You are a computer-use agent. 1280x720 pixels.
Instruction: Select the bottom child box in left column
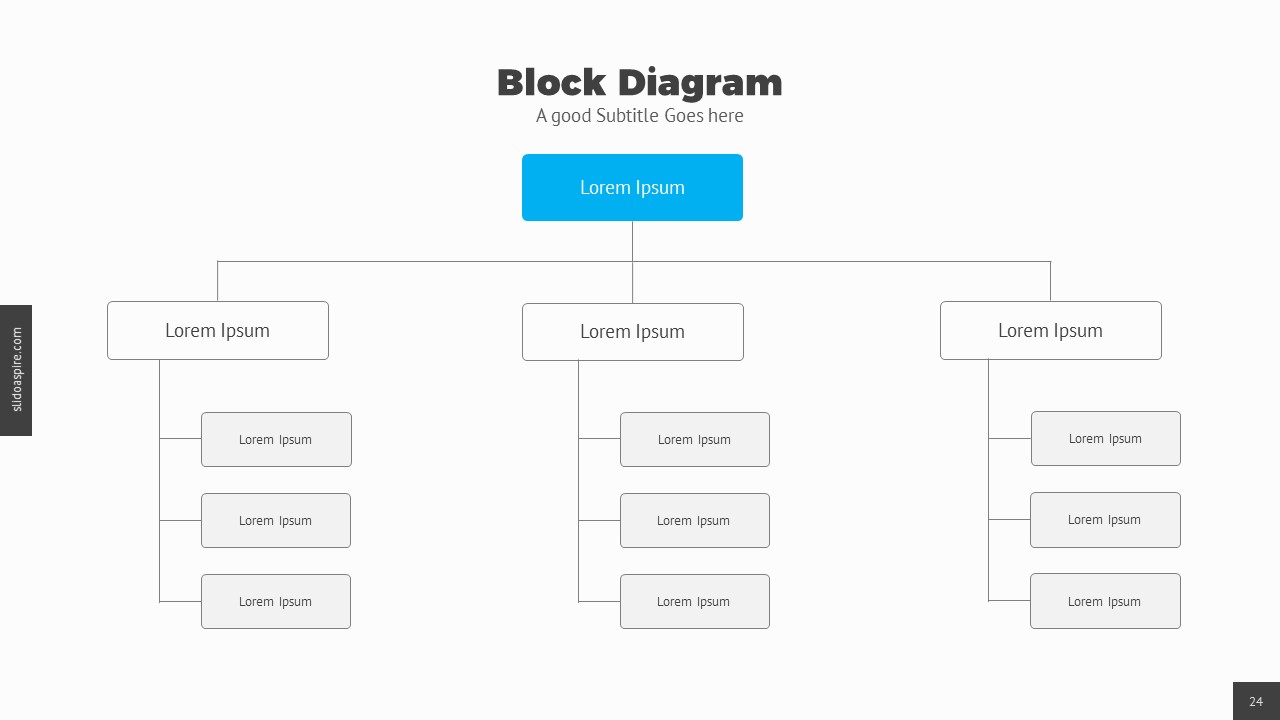276,601
